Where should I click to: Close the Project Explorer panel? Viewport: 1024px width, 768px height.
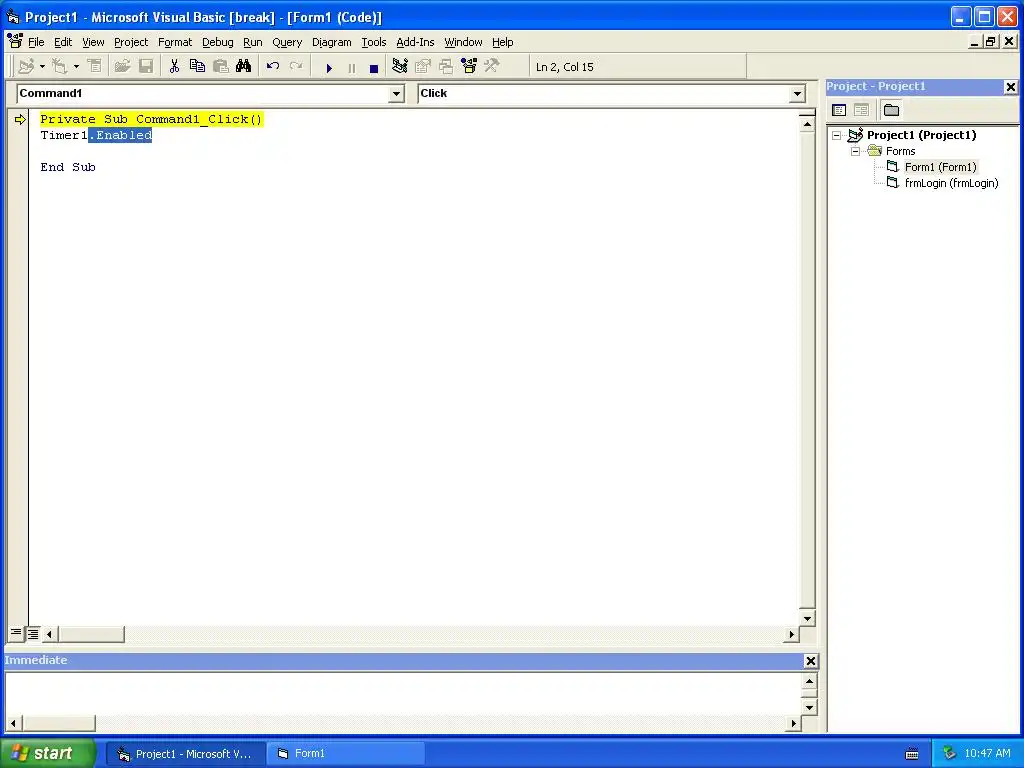point(1010,87)
